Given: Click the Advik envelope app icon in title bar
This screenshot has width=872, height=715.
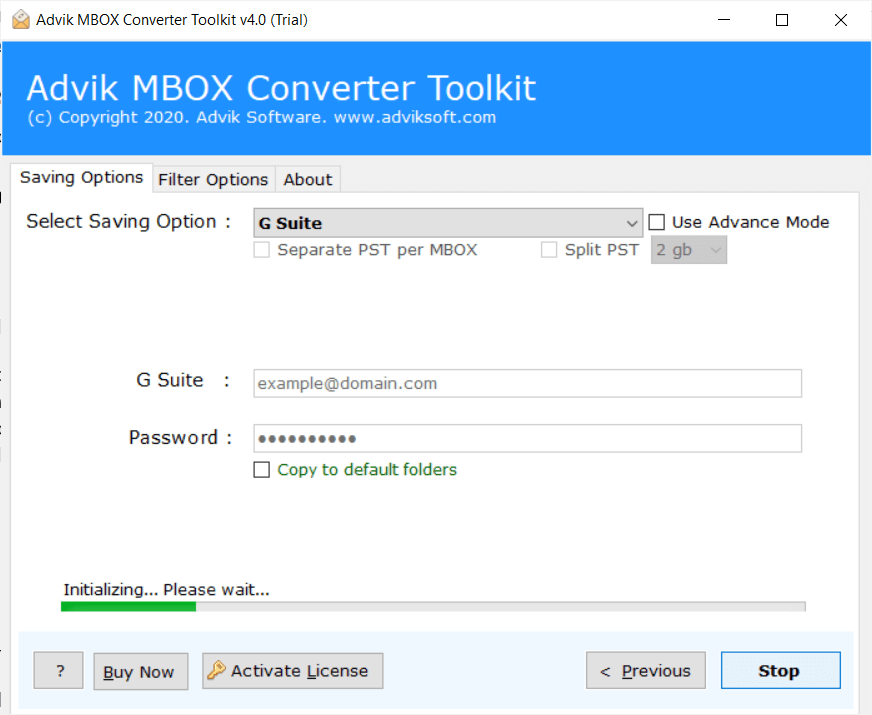Looking at the screenshot, I should coord(21,19).
